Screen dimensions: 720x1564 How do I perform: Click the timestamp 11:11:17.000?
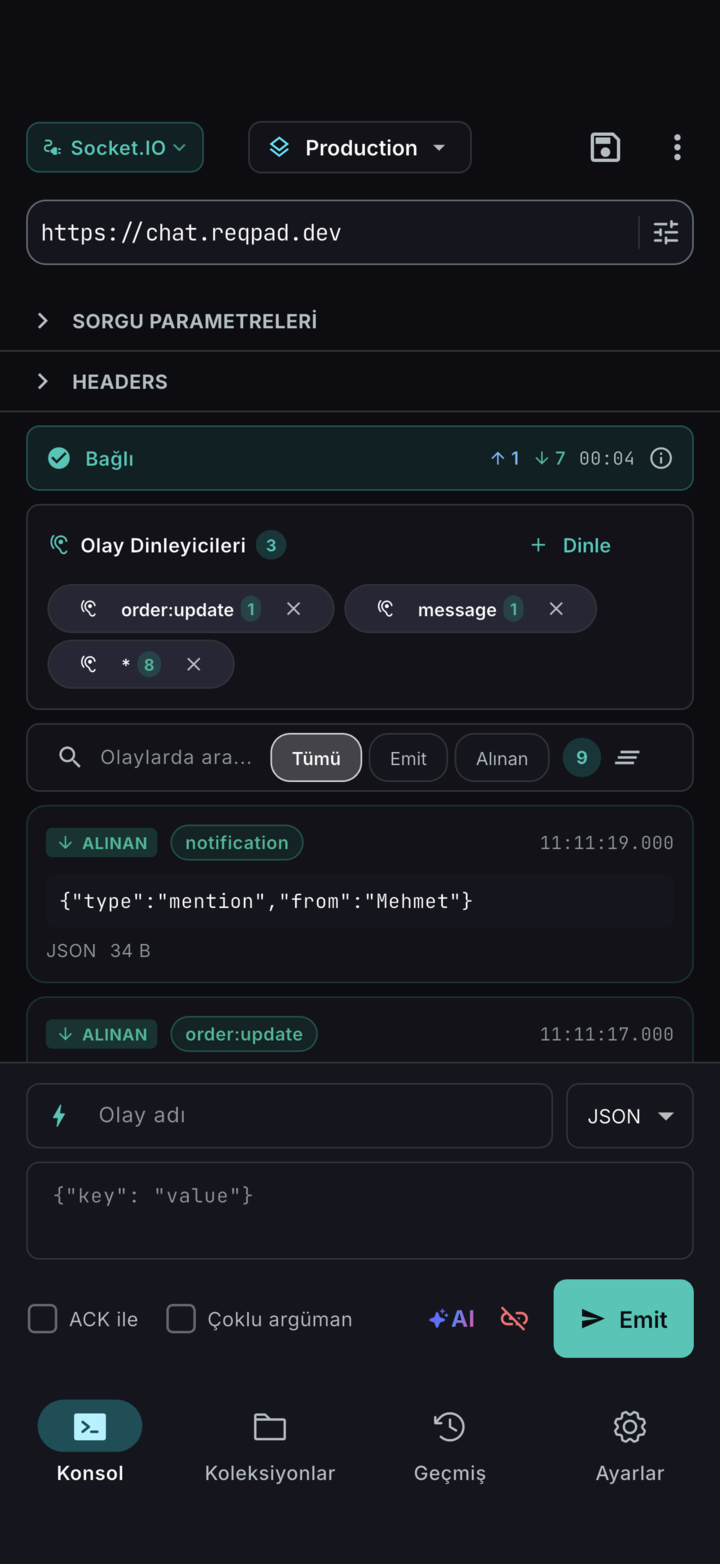(x=607, y=1034)
